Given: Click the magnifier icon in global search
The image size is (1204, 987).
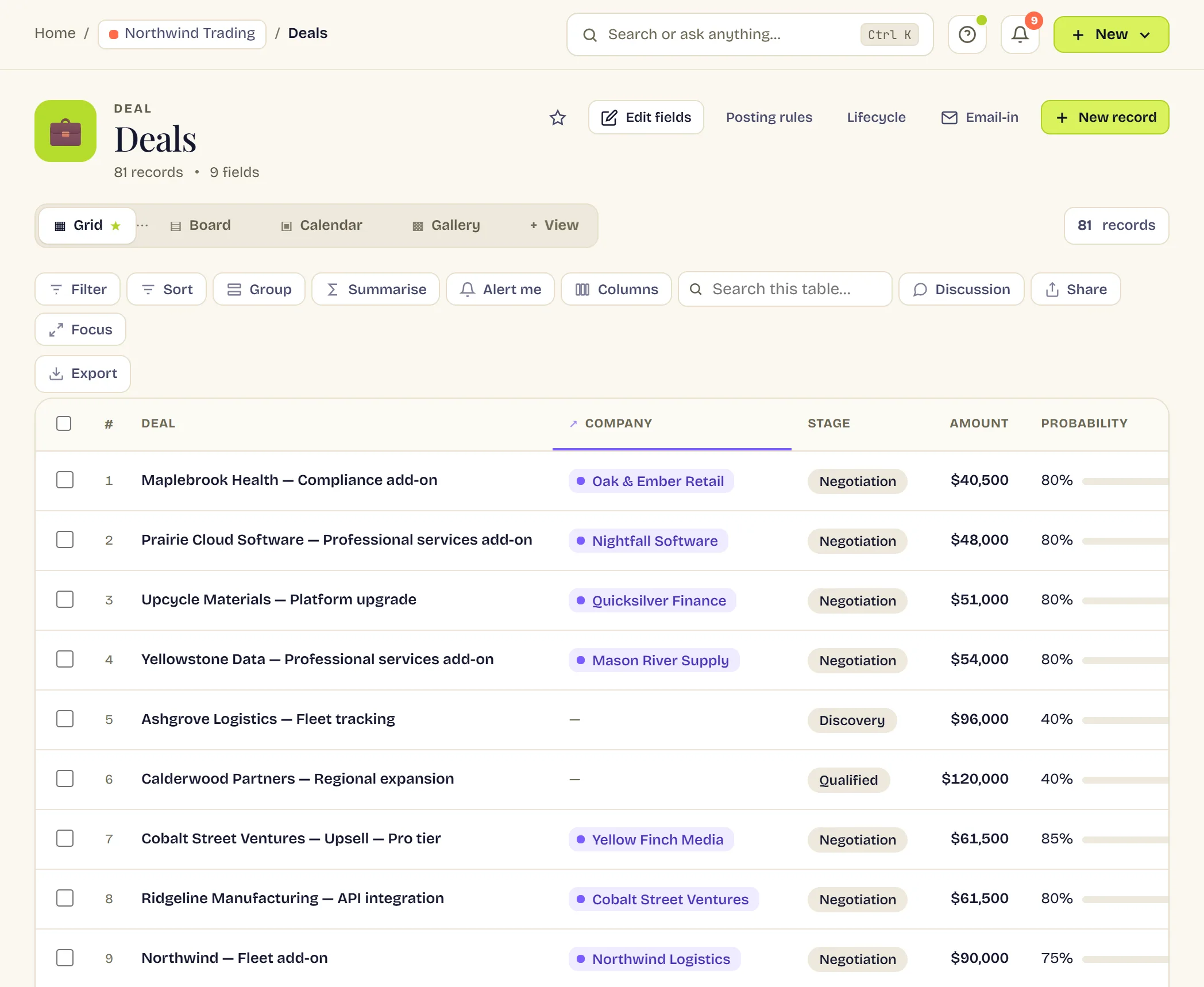Looking at the screenshot, I should tap(590, 34).
